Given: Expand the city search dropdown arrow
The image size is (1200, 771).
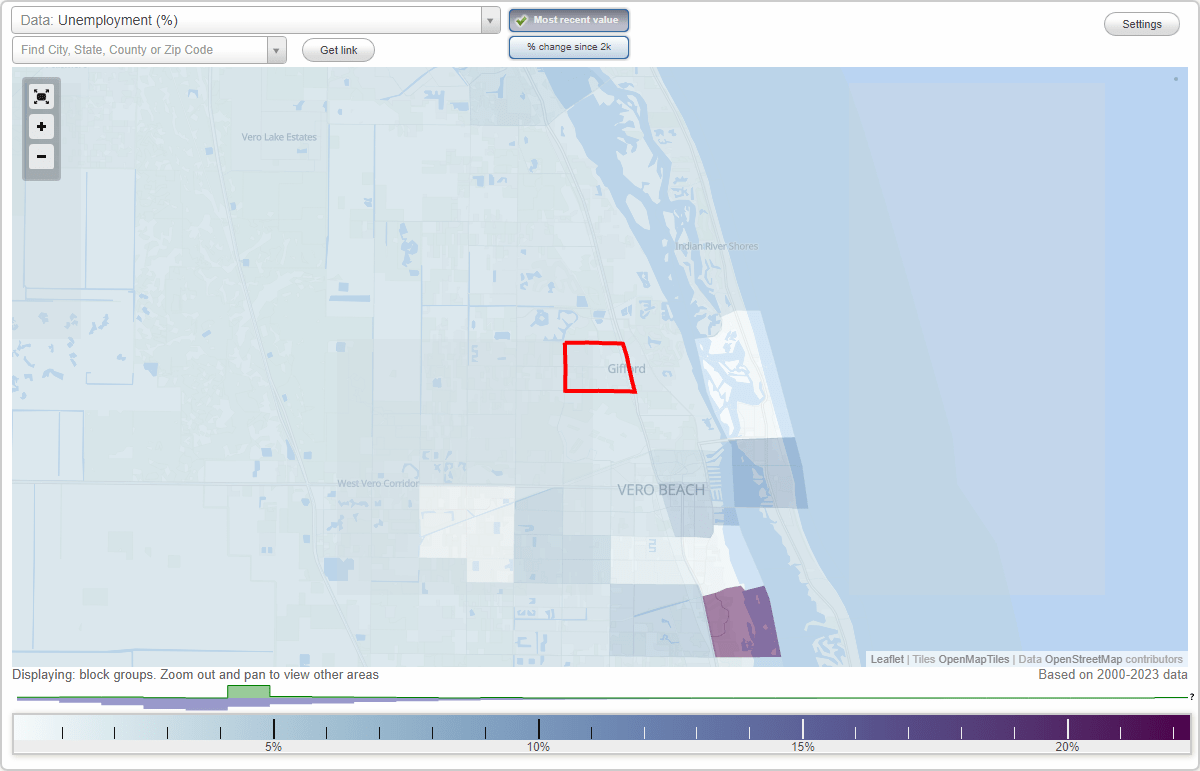Looking at the screenshot, I should coord(276,48).
